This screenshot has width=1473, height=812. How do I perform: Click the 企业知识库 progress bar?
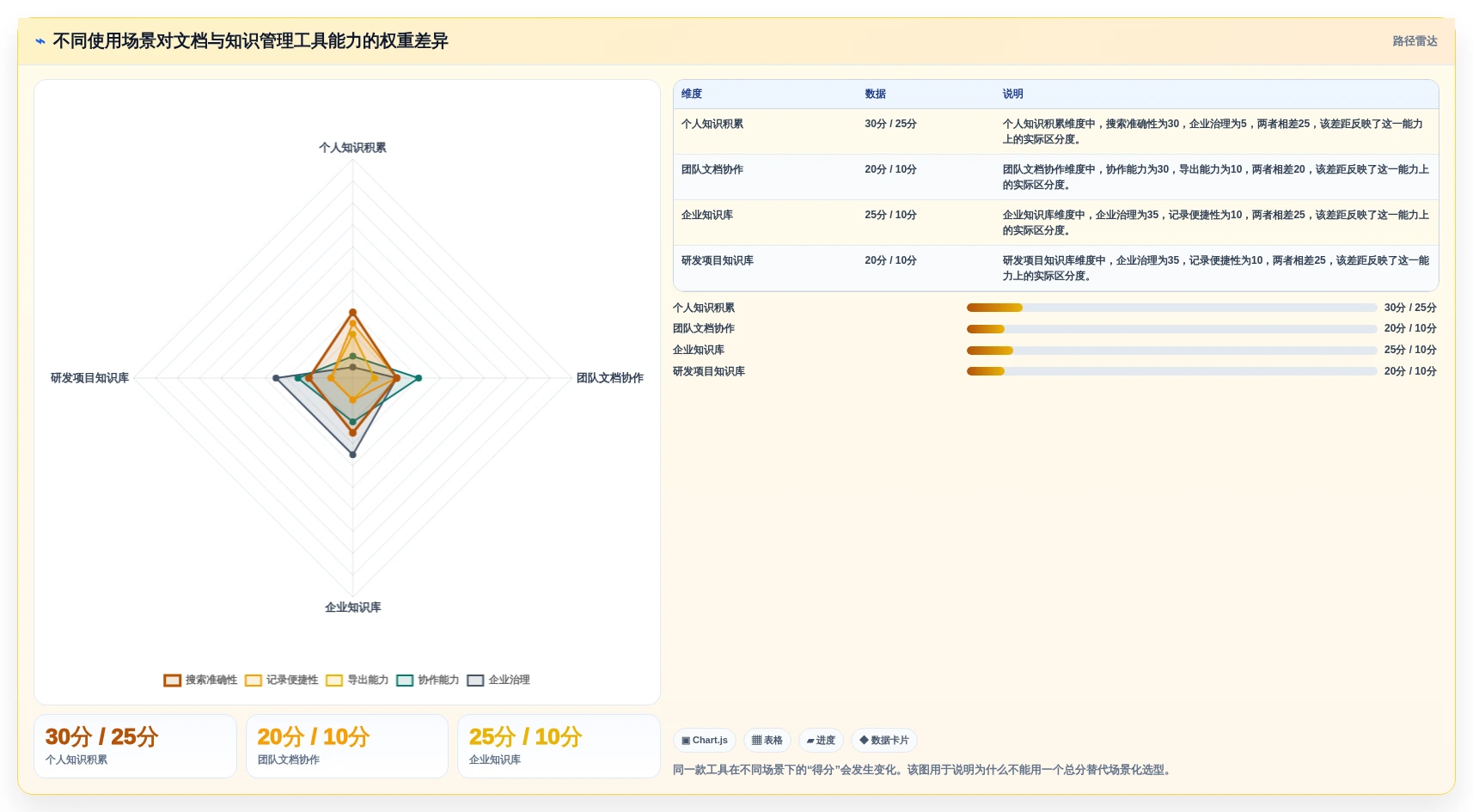tap(1171, 351)
